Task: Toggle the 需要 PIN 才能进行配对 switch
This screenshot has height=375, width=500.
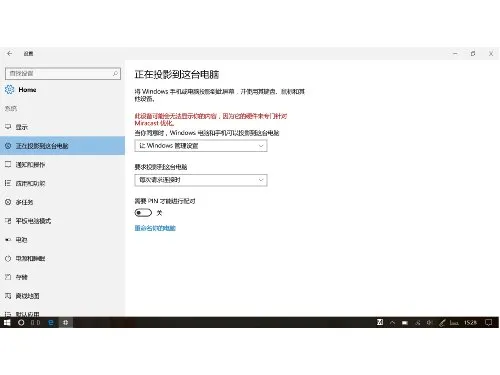Action: pos(143,213)
